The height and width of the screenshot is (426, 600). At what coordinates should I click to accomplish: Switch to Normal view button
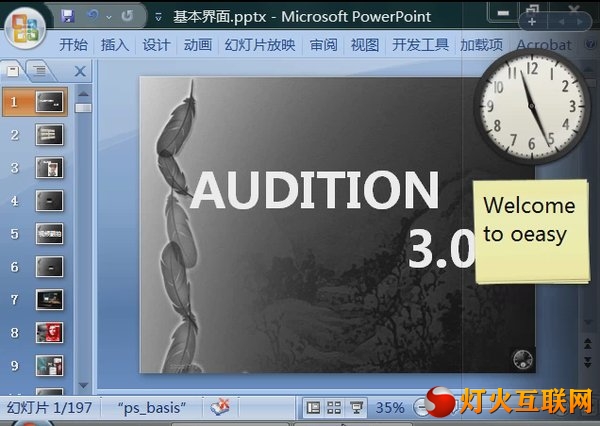coord(313,408)
